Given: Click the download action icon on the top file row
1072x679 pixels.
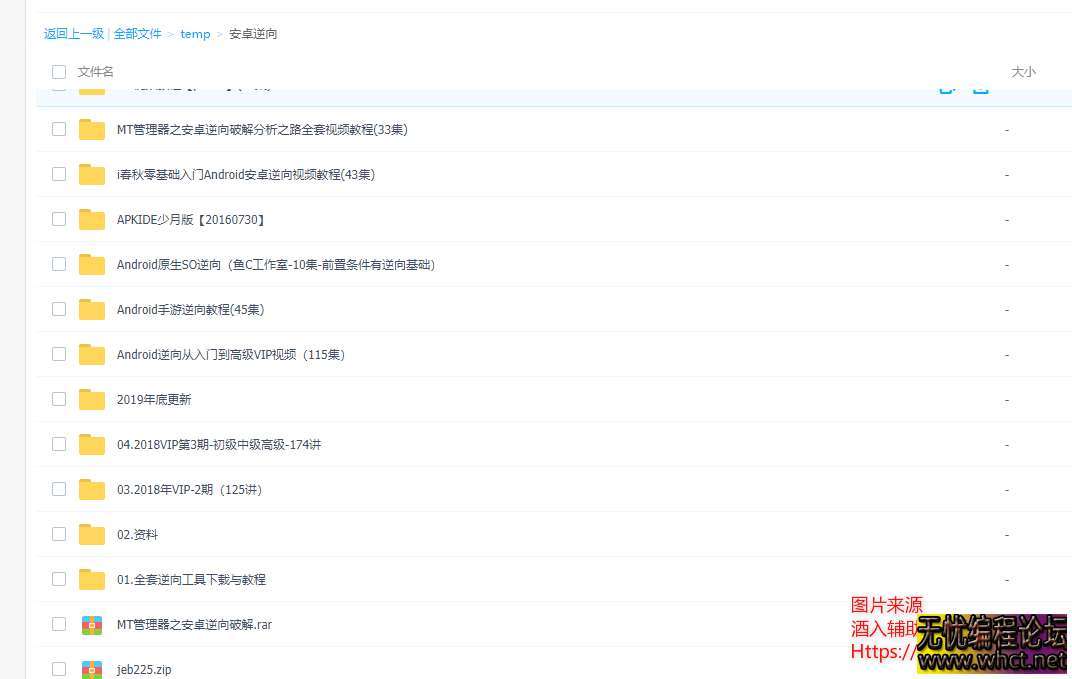Looking at the screenshot, I should click(x=981, y=86).
